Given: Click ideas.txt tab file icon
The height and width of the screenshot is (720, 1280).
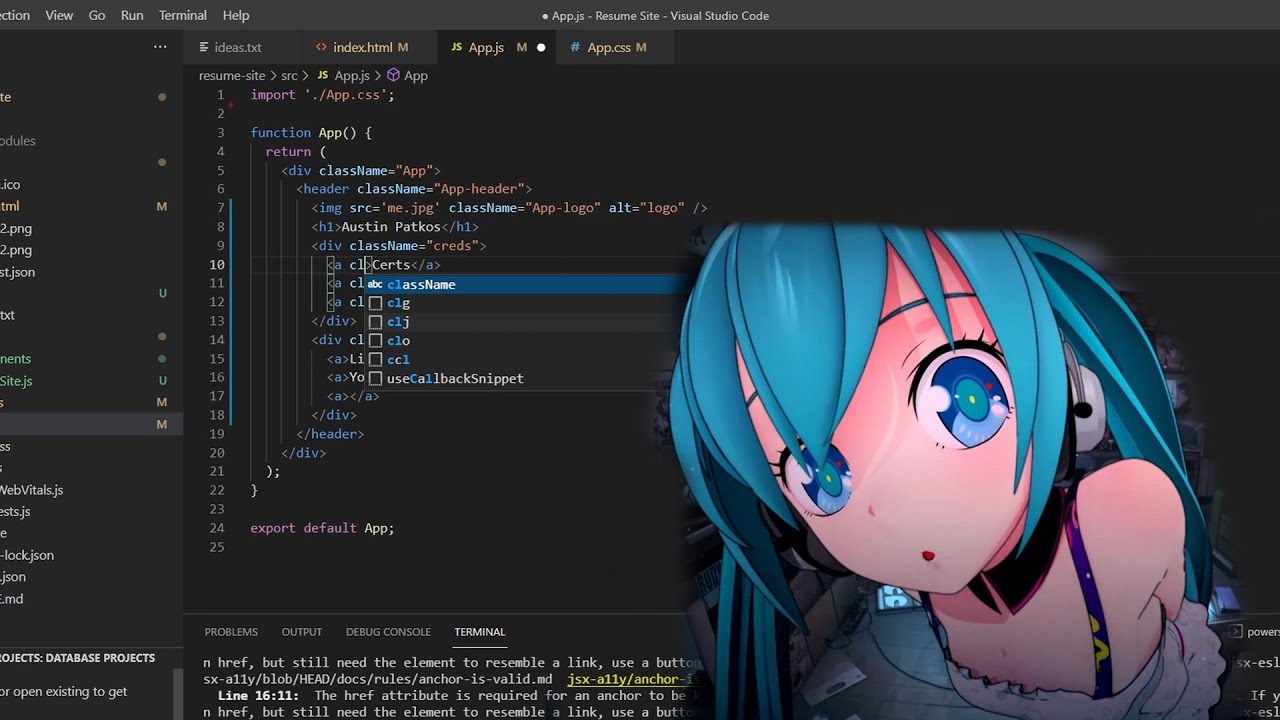Looking at the screenshot, I should [204, 47].
